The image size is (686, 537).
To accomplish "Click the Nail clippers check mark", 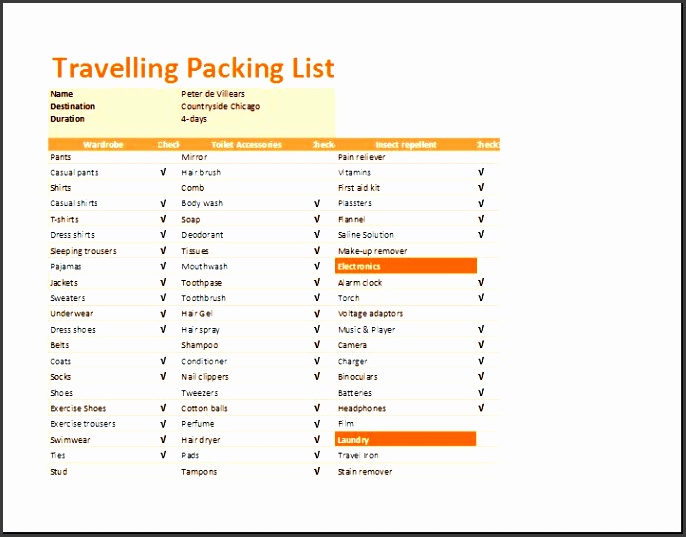I will click(316, 377).
